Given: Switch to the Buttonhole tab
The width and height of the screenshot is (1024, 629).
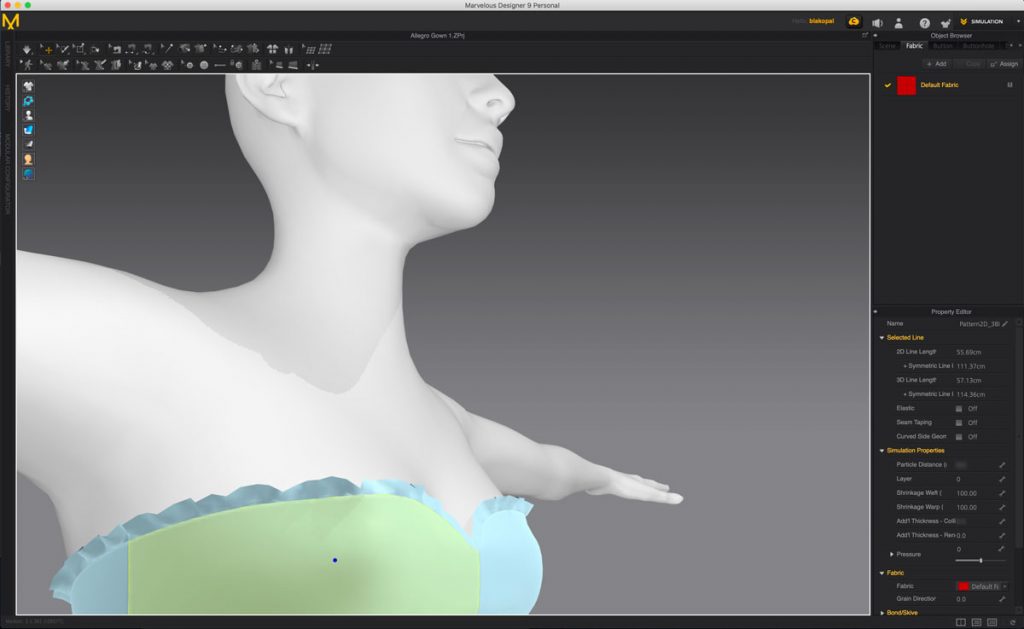Looking at the screenshot, I should [x=977, y=46].
